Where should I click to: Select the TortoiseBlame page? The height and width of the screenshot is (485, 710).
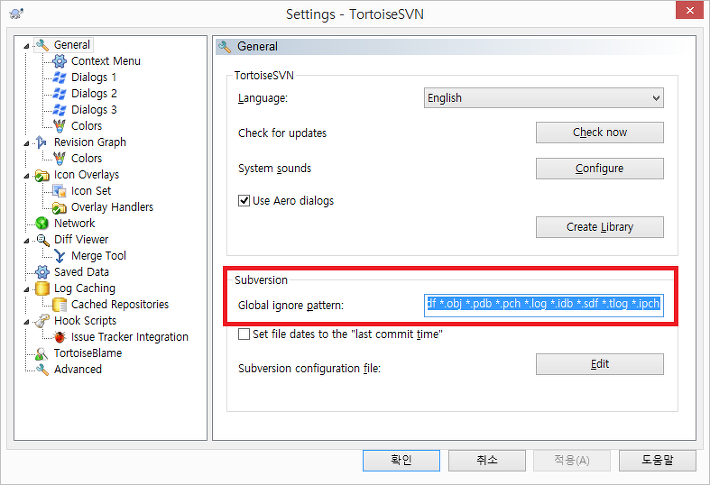coord(88,353)
